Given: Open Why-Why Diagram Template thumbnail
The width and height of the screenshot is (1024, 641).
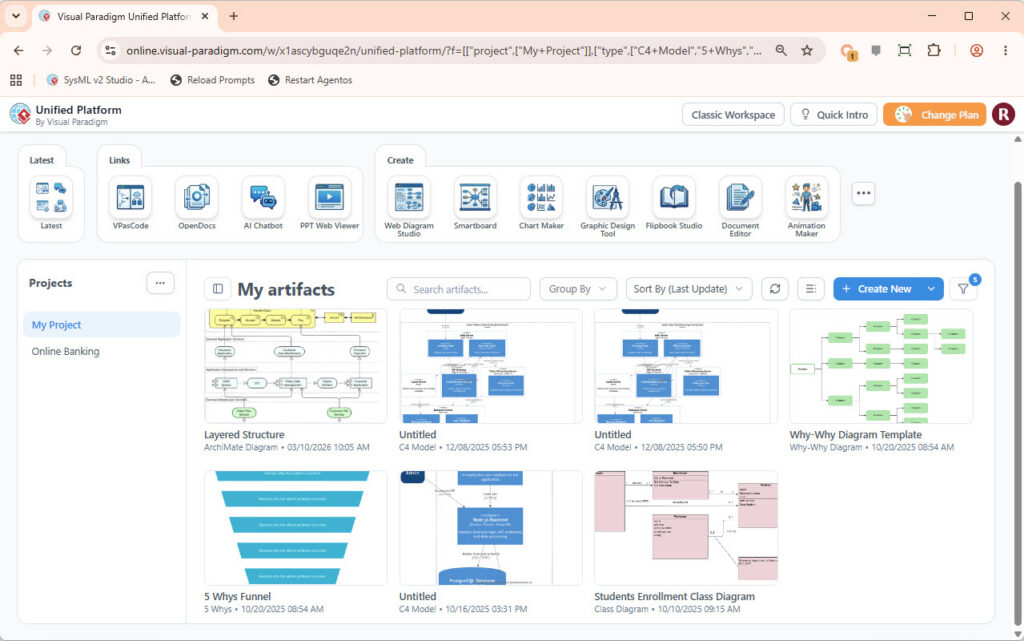Looking at the screenshot, I should (881, 366).
